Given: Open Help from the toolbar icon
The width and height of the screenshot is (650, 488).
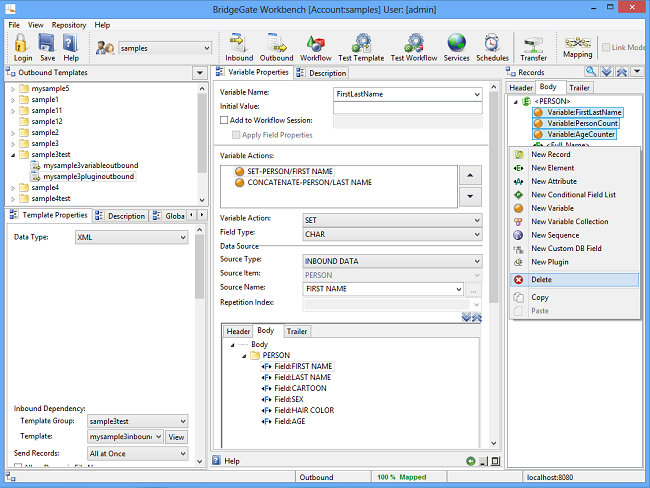Looking at the screenshot, I should click(x=71, y=47).
